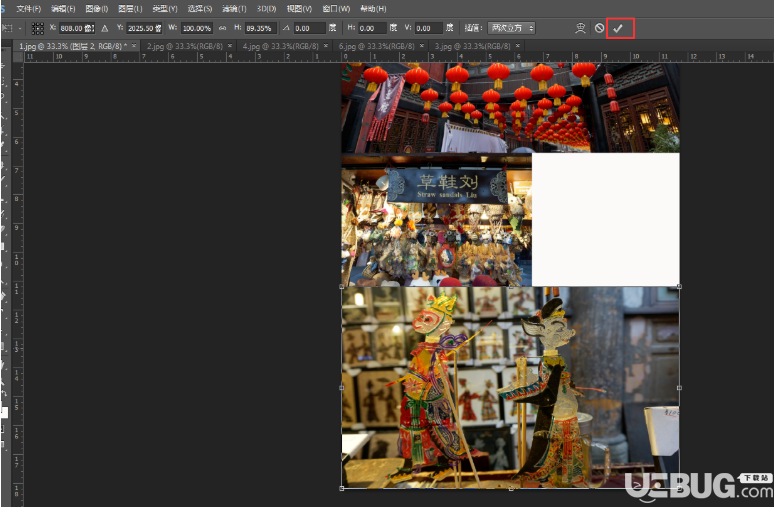Switch to the 3.jpg document tab
The height and width of the screenshot is (507, 774).
472,46
